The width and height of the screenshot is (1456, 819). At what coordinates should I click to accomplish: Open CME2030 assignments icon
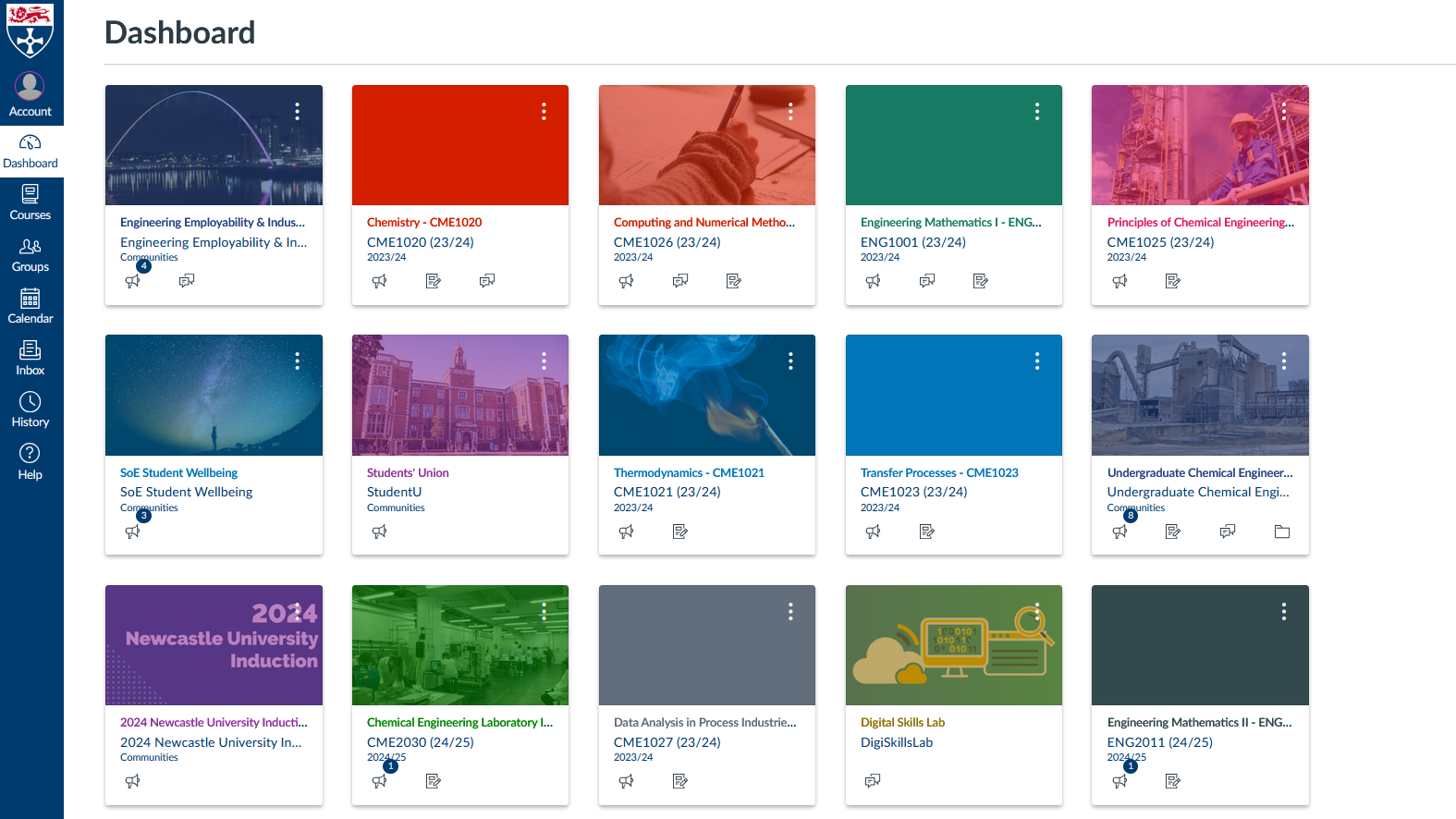click(434, 781)
